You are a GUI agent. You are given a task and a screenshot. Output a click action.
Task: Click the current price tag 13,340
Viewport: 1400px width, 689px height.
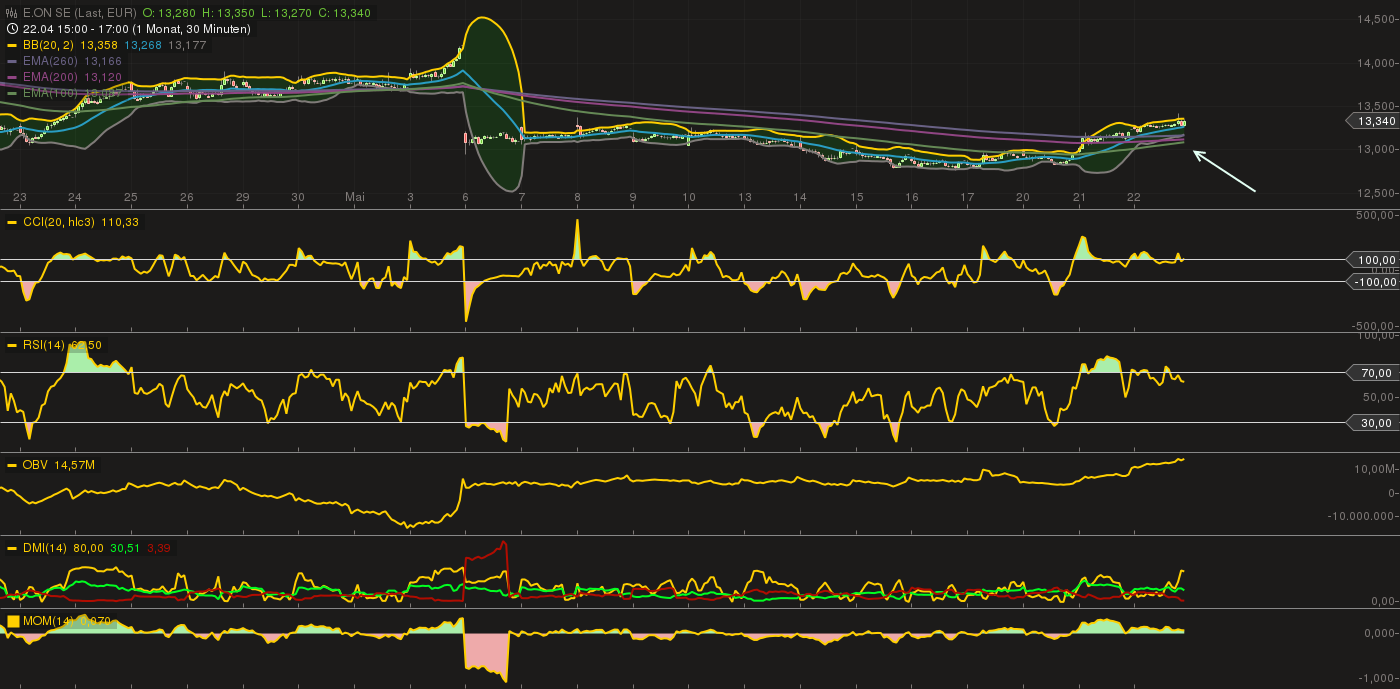pyautogui.click(x=1371, y=121)
